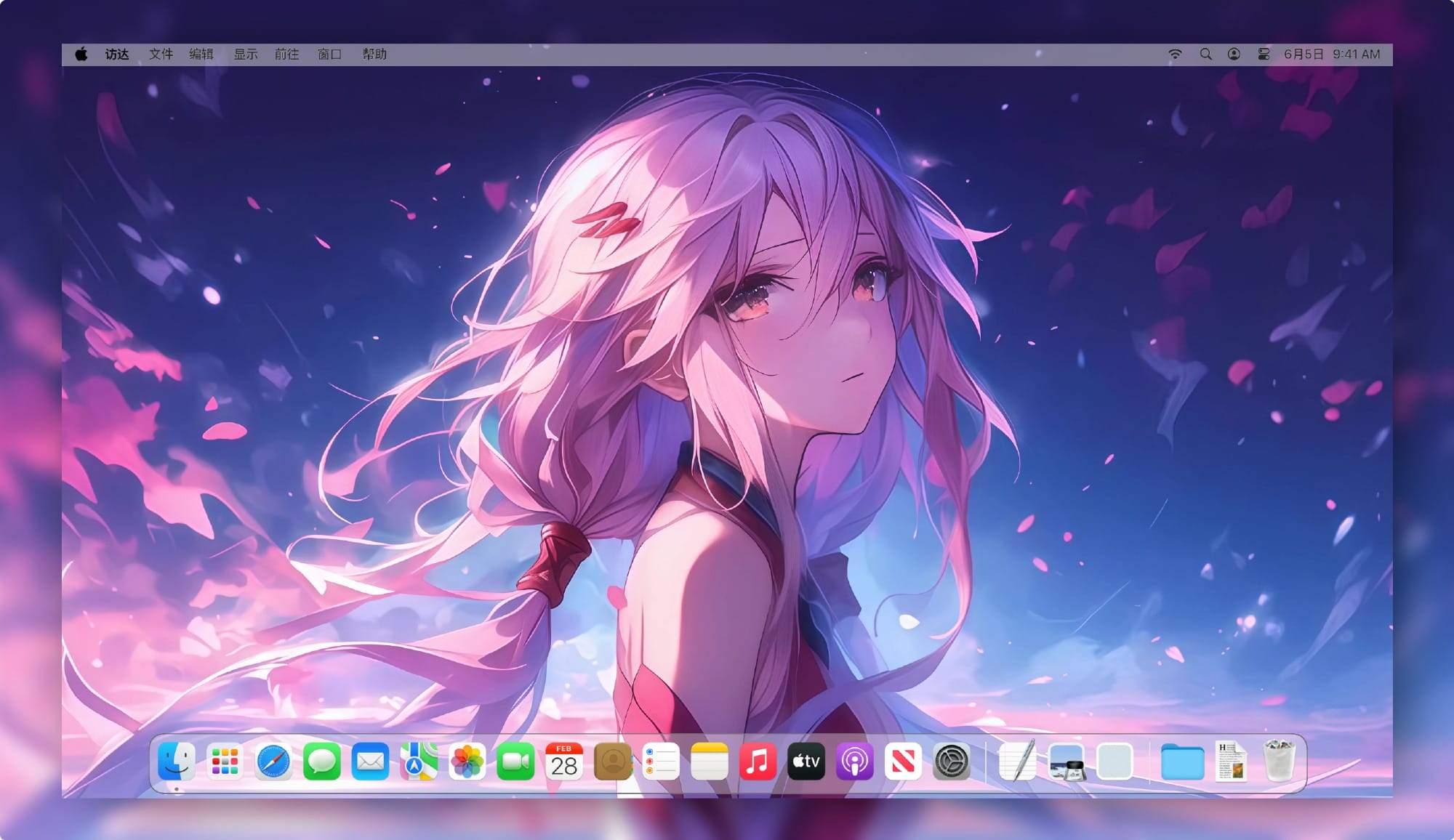Open the 前往 menu

point(286,54)
